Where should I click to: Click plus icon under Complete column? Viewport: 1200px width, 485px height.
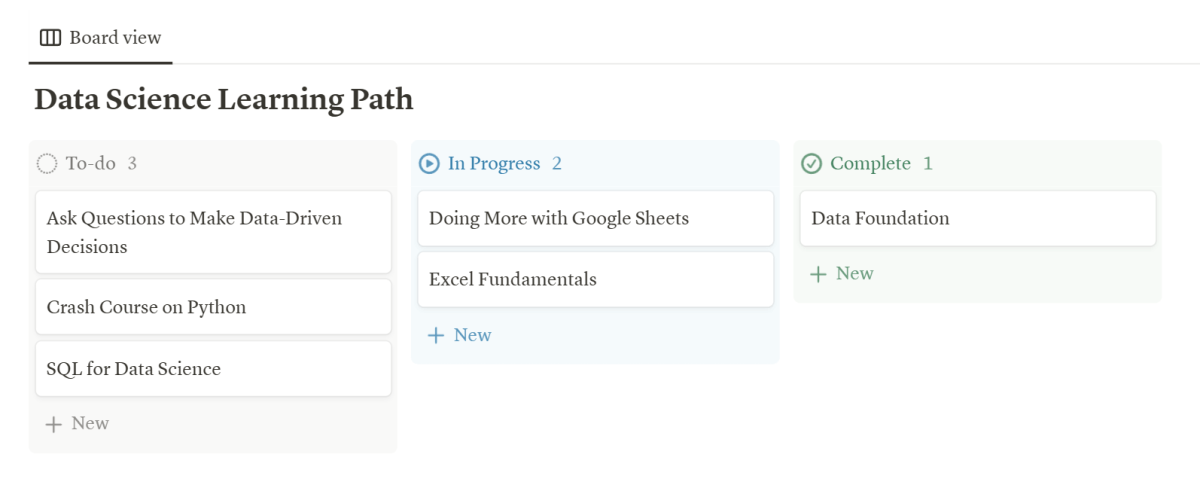(x=818, y=274)
